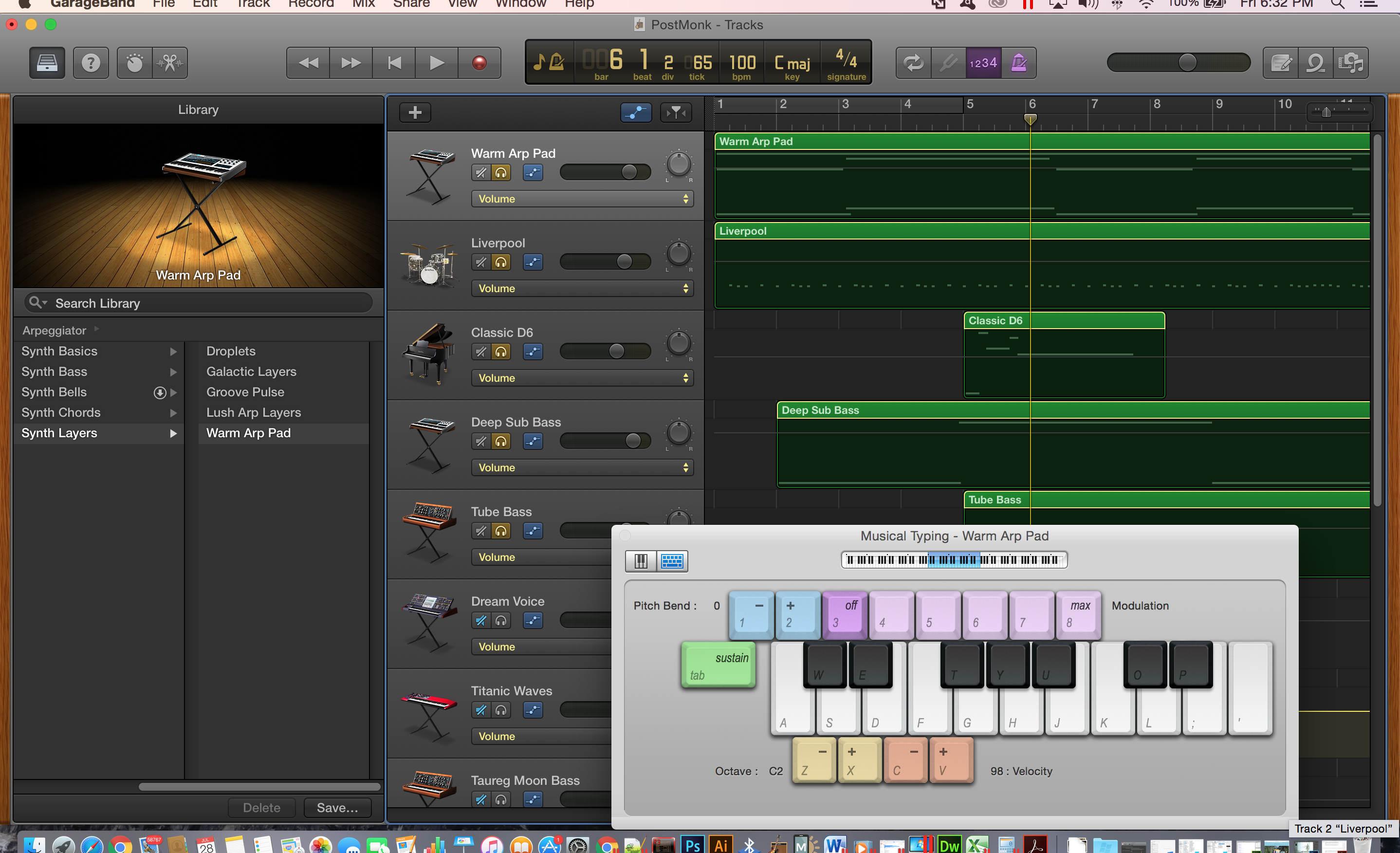Click the Save button in the Library
This screenshot has width=1400, height=853.
click(337, 807)
